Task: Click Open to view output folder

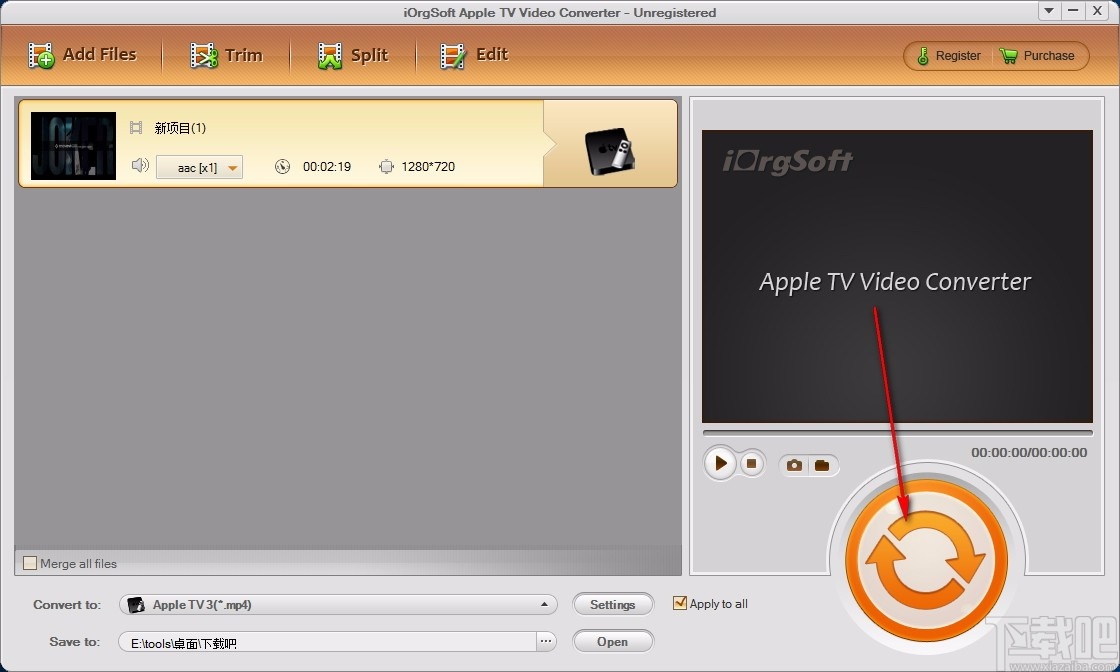Action: [613, 641]
